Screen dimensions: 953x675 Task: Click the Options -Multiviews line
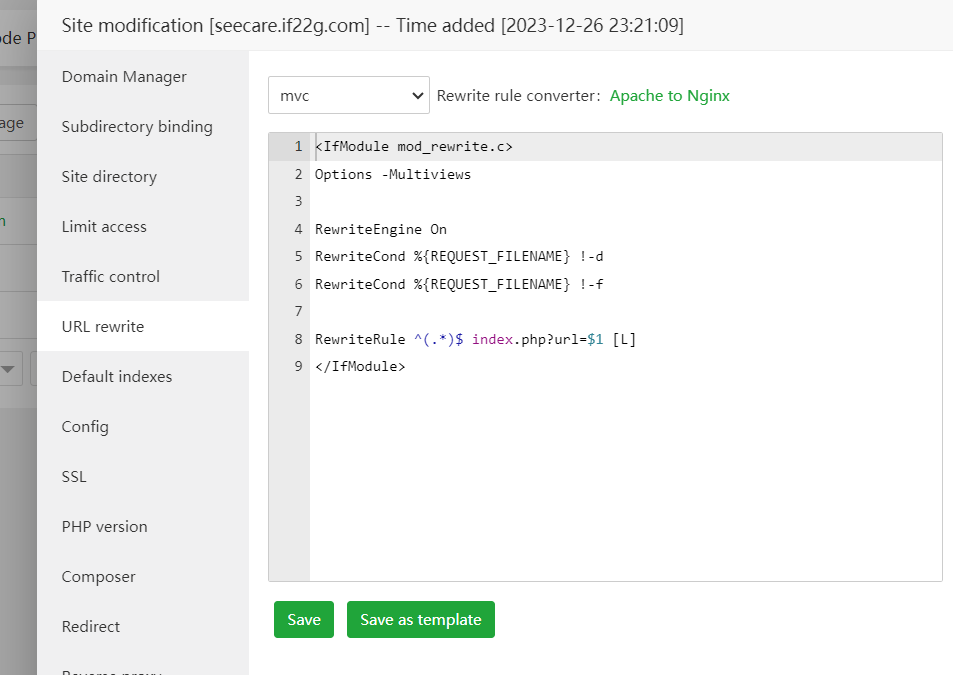392,175
